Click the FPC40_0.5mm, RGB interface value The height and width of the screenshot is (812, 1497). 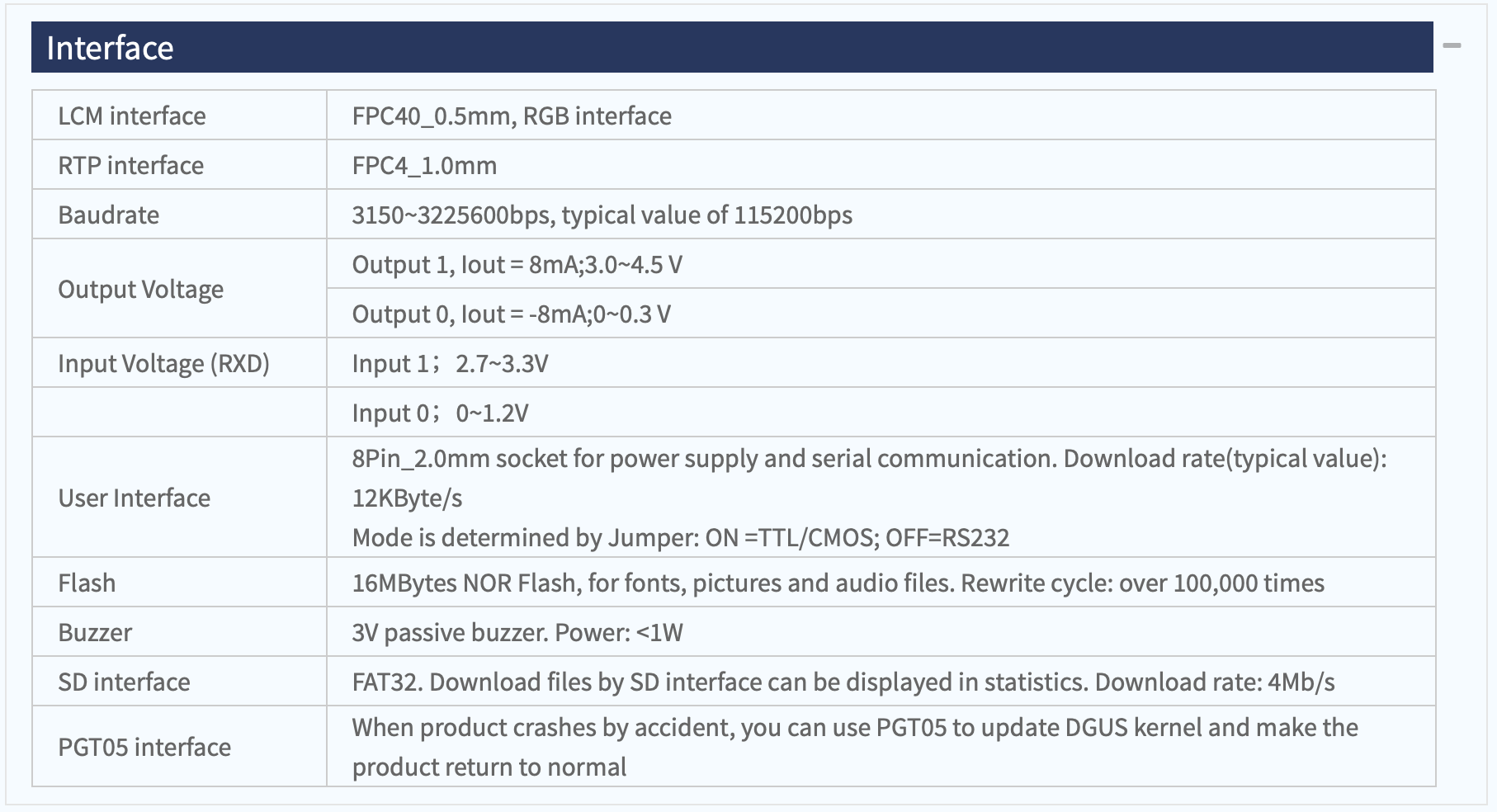coord(512,116)
